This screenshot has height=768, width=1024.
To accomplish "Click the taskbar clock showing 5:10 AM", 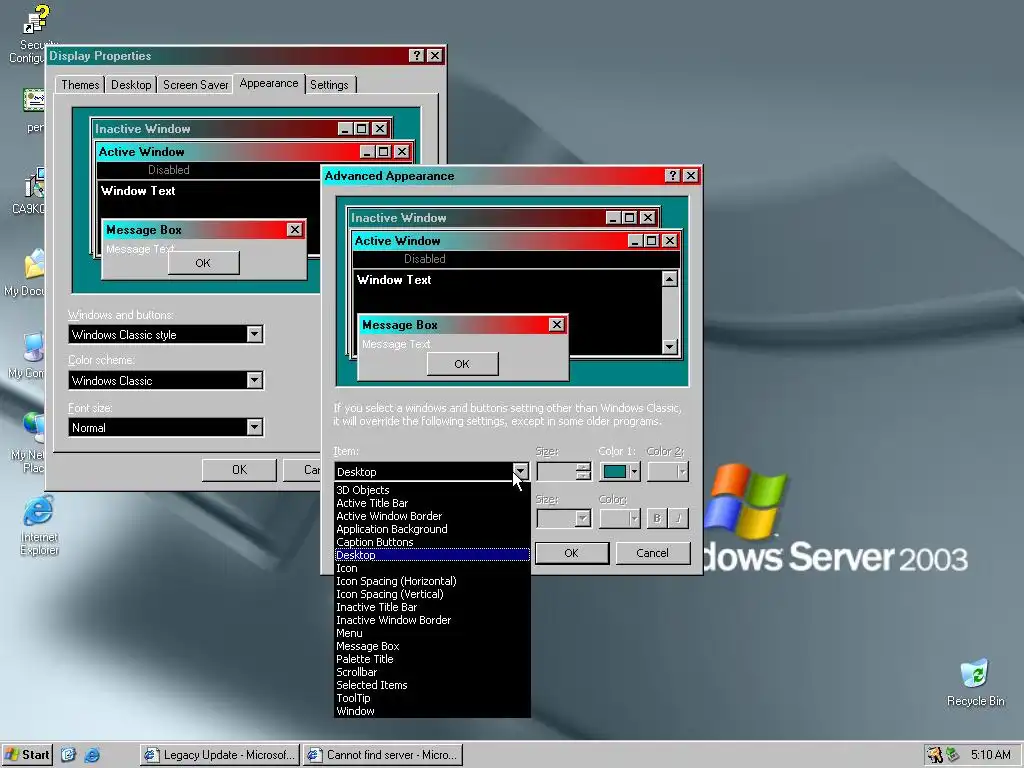I will [991, 755].
